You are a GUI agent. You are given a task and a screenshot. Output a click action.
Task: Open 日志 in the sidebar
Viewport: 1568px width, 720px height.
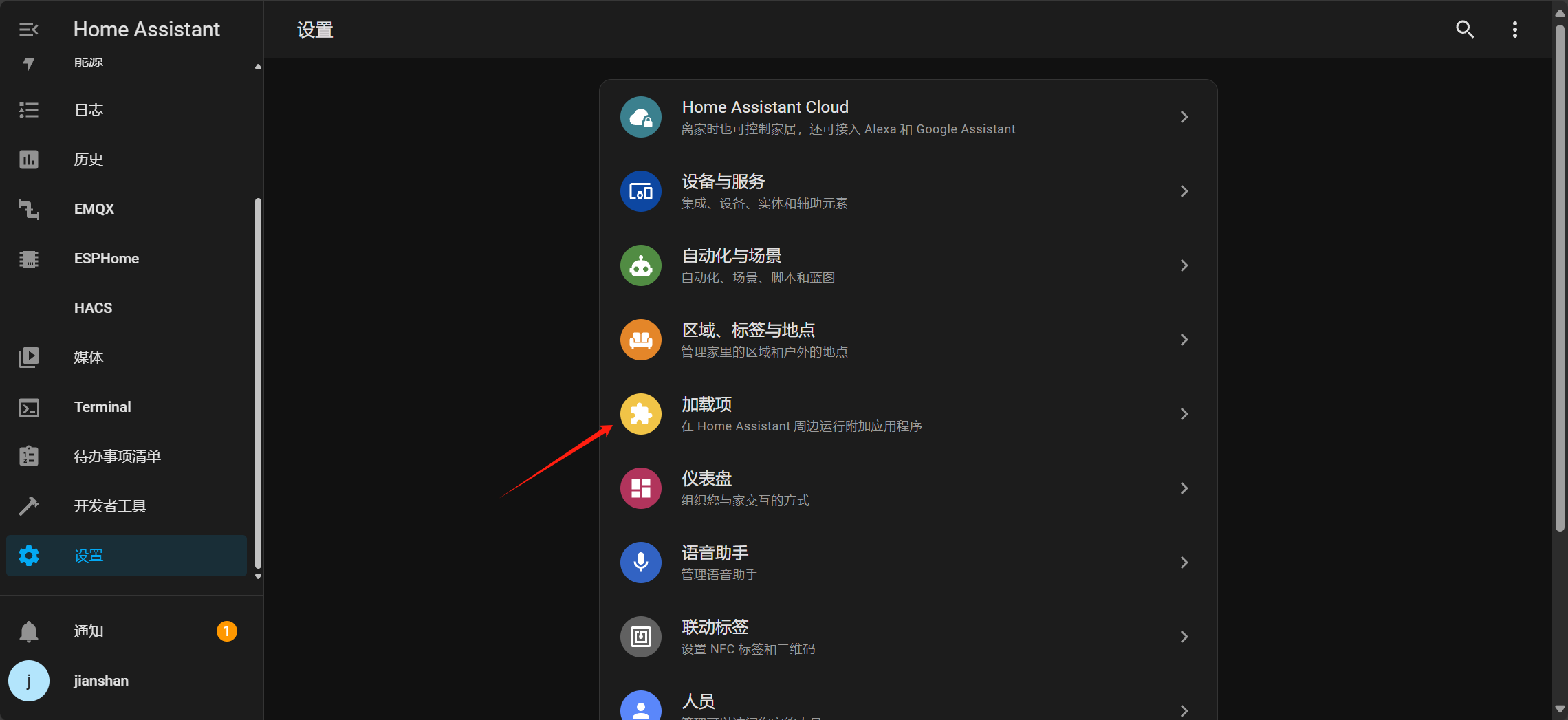[x=127, y=110]
